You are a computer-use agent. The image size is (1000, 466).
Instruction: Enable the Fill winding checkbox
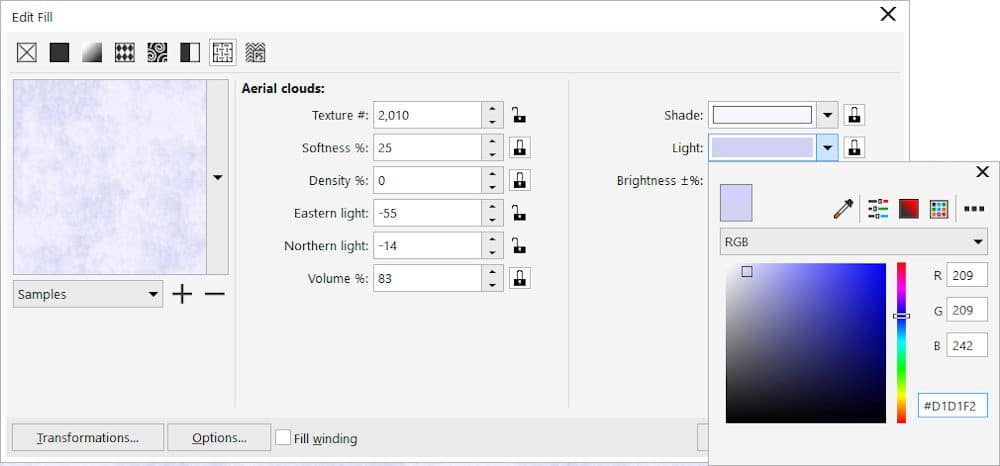[284, 438]
